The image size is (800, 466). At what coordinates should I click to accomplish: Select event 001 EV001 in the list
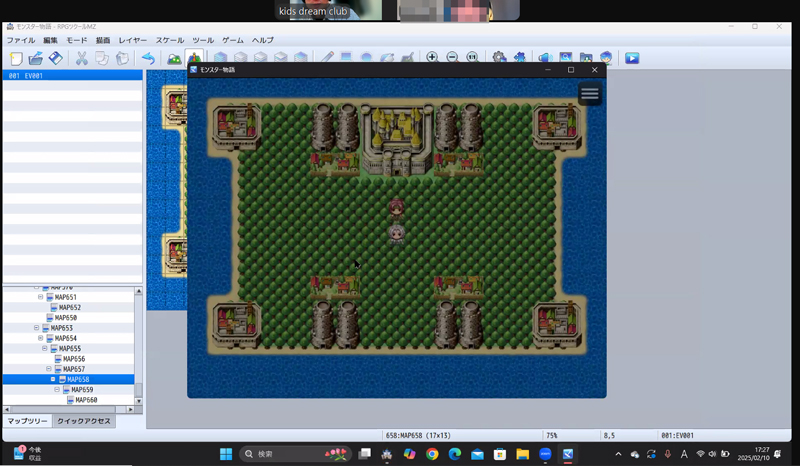[70, 75]
